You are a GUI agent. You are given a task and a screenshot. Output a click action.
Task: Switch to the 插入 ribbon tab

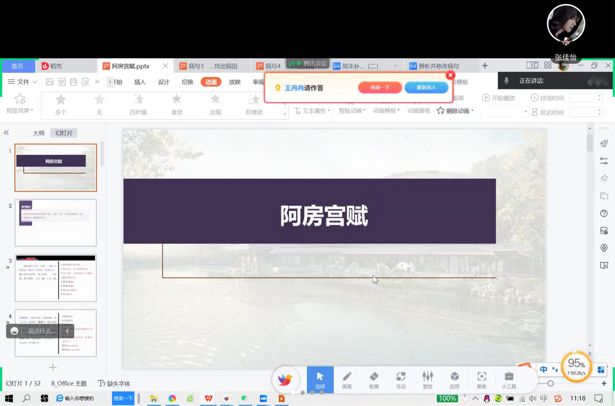140,82
